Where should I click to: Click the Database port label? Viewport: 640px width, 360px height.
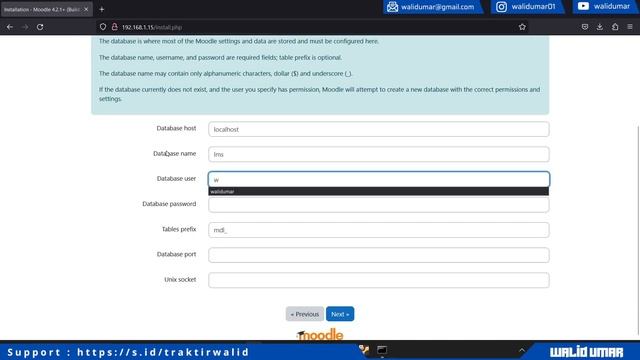pos(176,254)
